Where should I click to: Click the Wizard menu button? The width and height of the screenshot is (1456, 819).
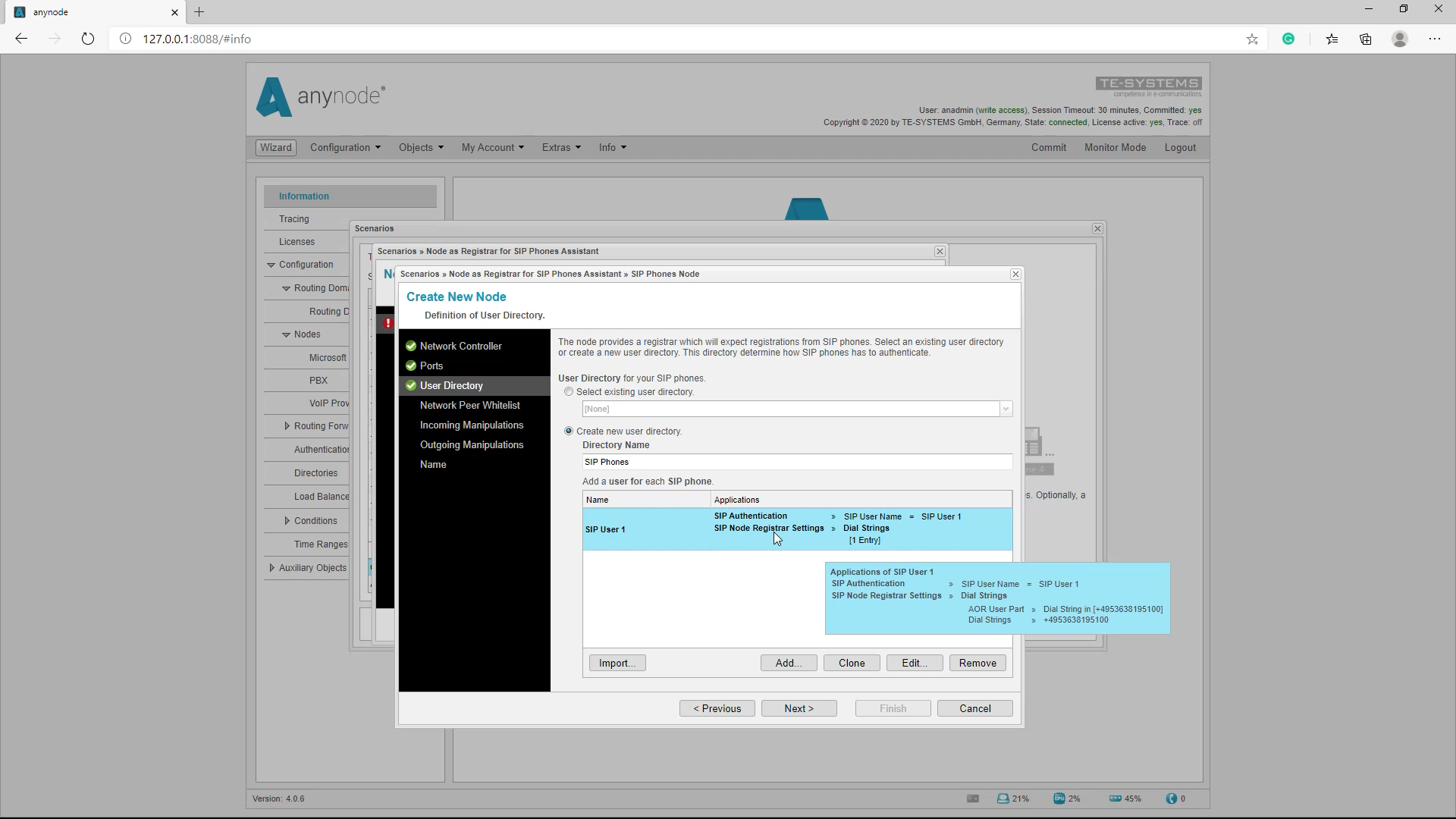(x=276, y=148)
